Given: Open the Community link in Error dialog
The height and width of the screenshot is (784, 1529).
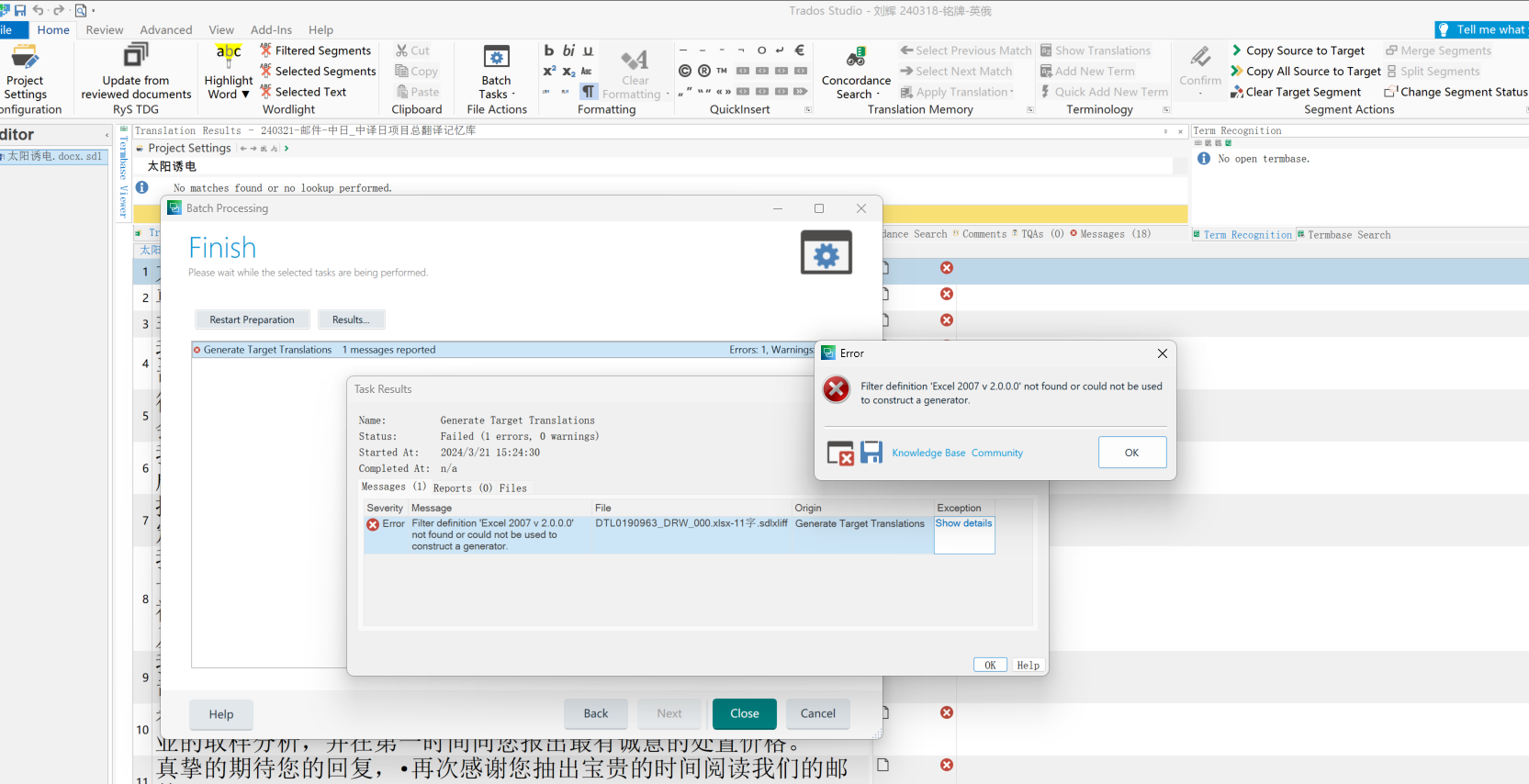Looking at the screenshot, I should [x=997, y=453].
